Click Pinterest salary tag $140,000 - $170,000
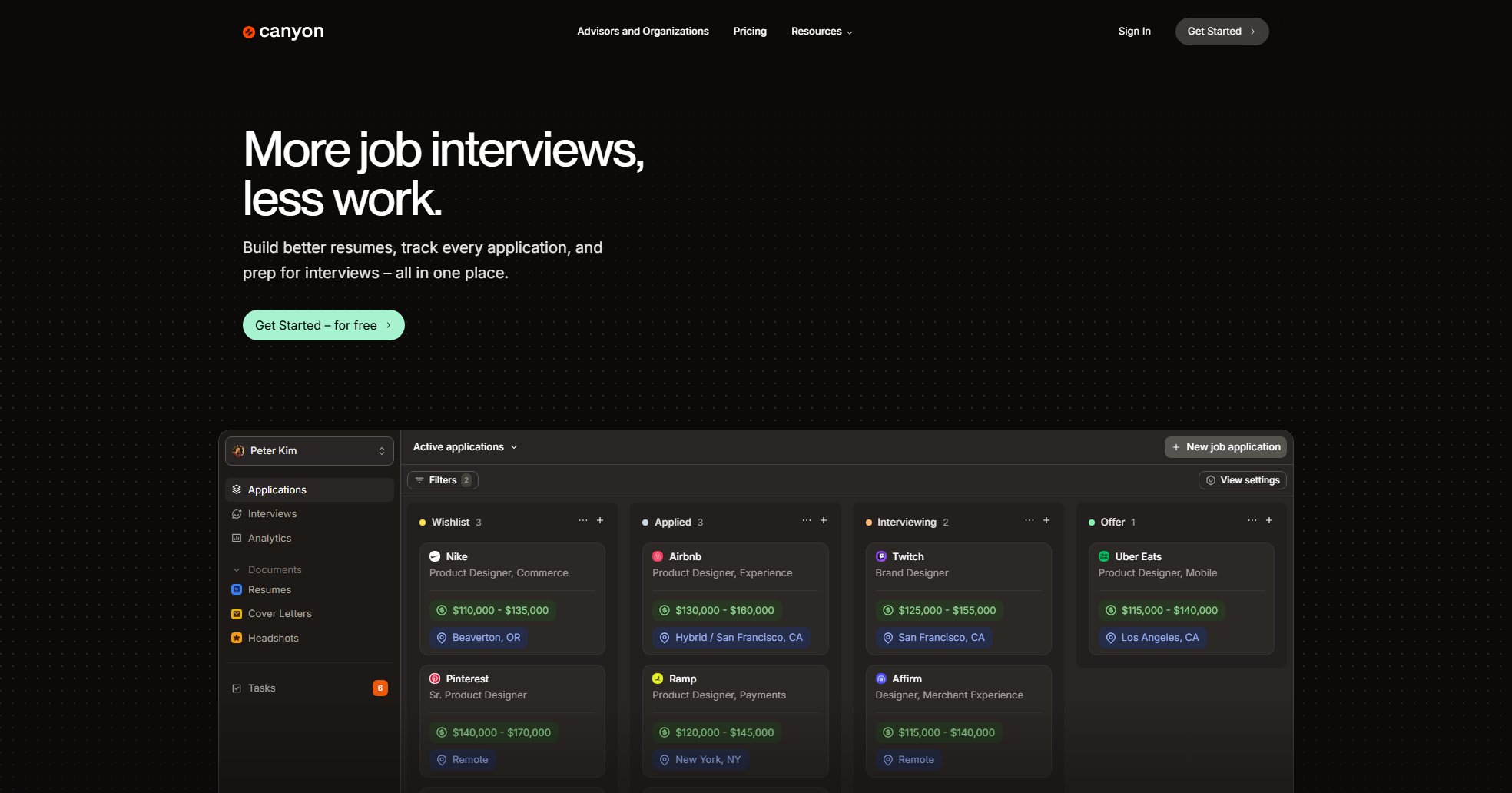The image size is (1512, 793). coord(494,732)
